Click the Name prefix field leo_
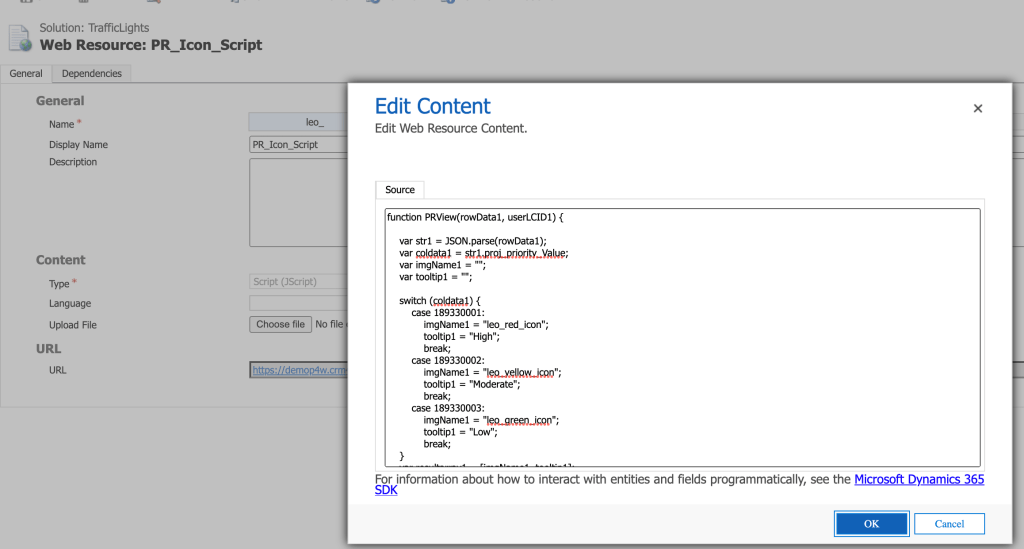 click(x=298, y=122)
